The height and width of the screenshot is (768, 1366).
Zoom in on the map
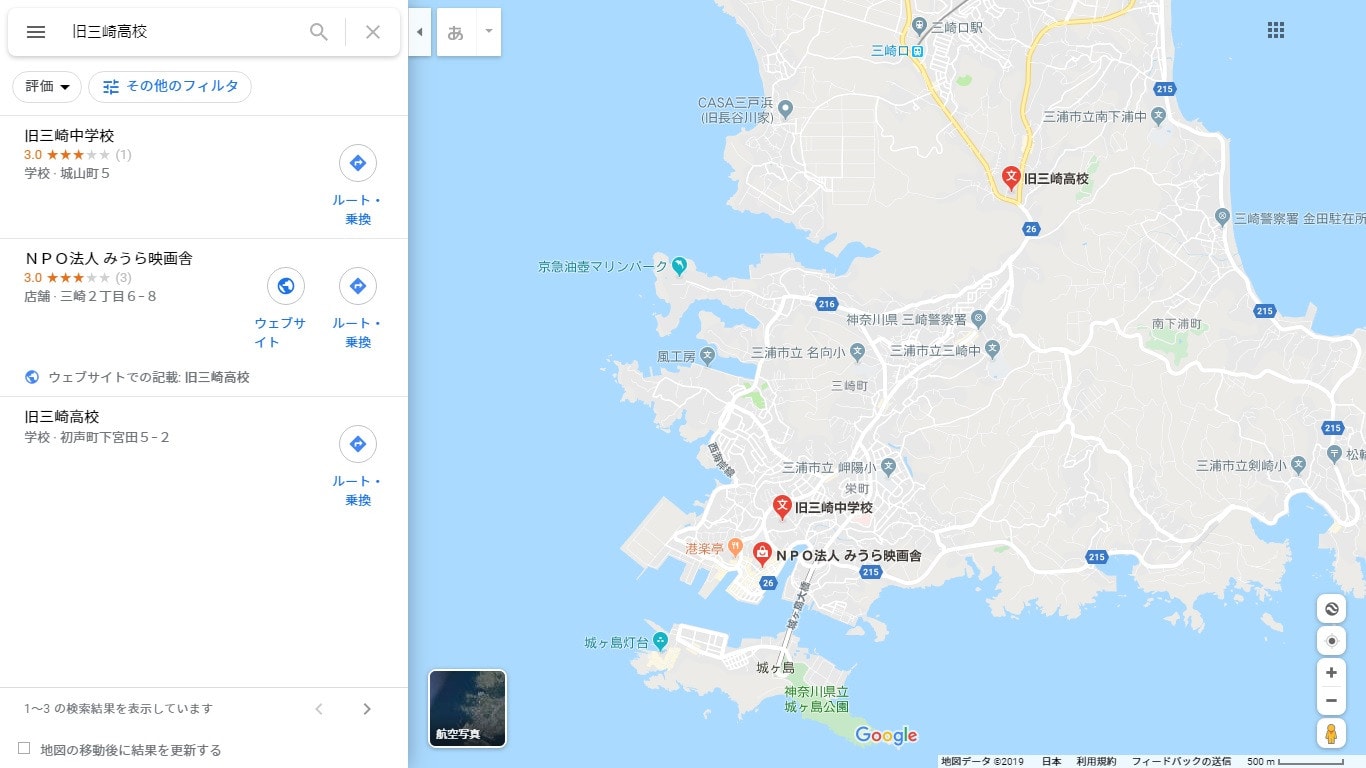[x=1331, y=673]
